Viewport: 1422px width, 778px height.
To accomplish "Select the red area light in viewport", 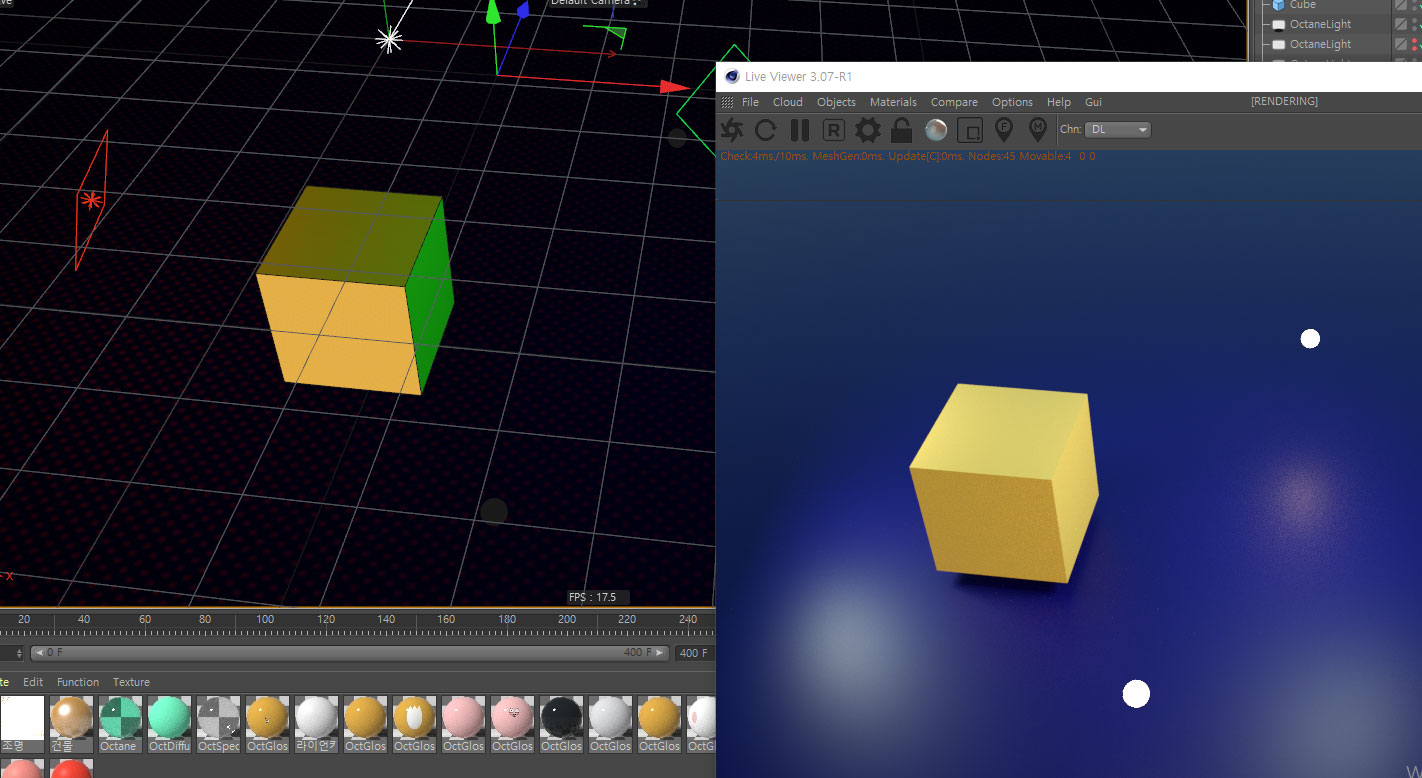I will (91, 200).
